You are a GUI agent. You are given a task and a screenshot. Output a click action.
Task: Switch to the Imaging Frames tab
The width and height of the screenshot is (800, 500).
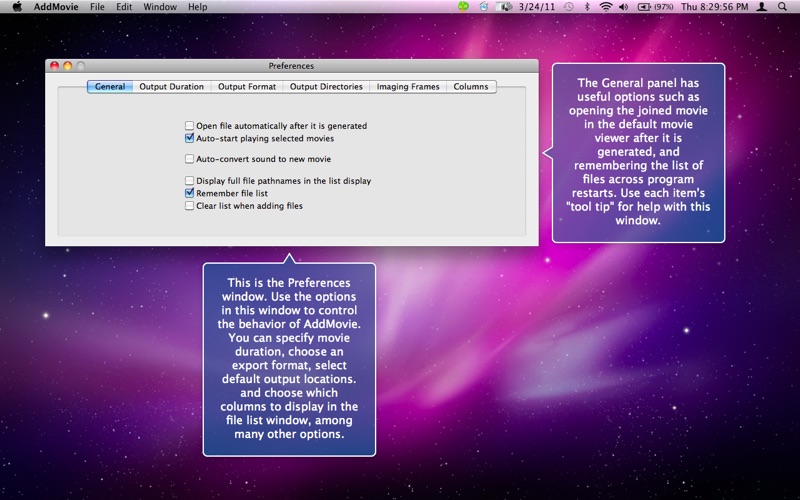click(x=408, y=87)
